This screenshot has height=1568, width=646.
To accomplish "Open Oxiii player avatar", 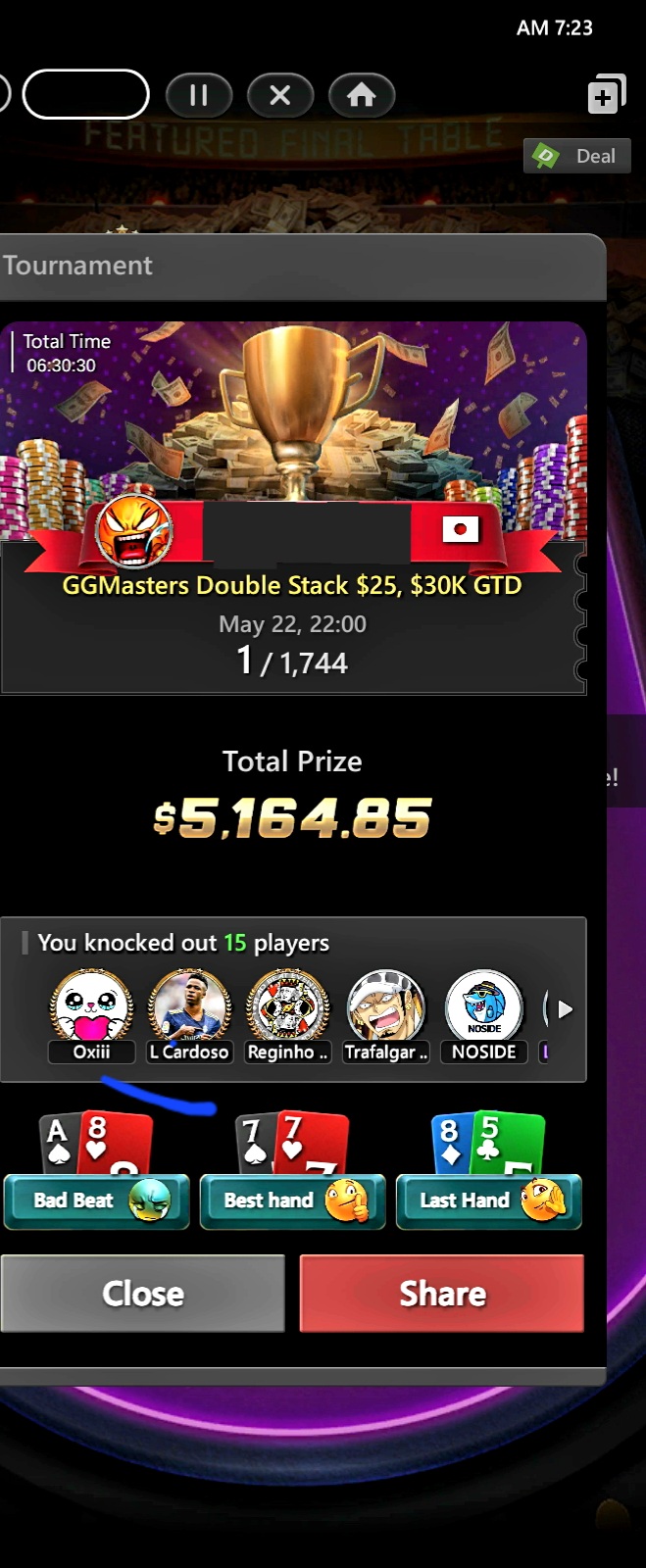I will click(x=92, y=1005).
